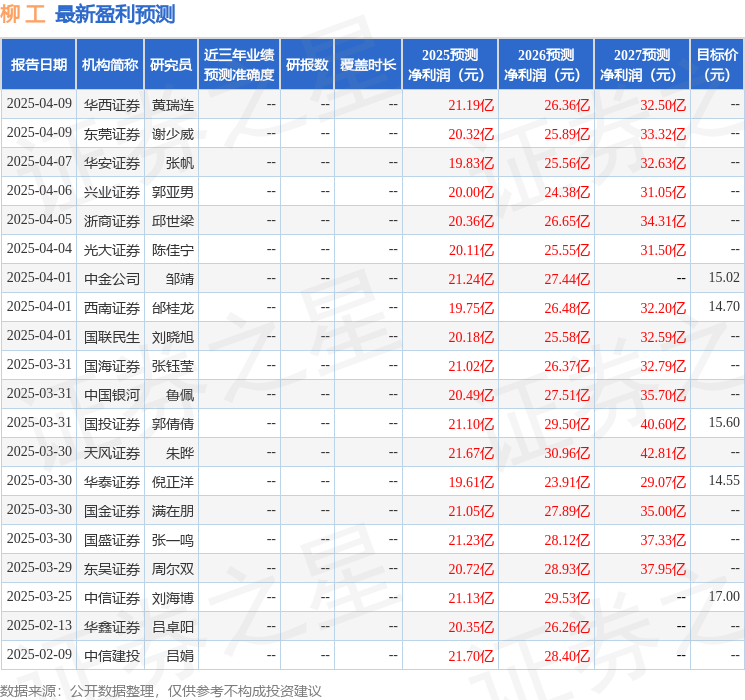Click analyst name 陈佳宁
745x700 pixels.
click(x=172, y=250)
